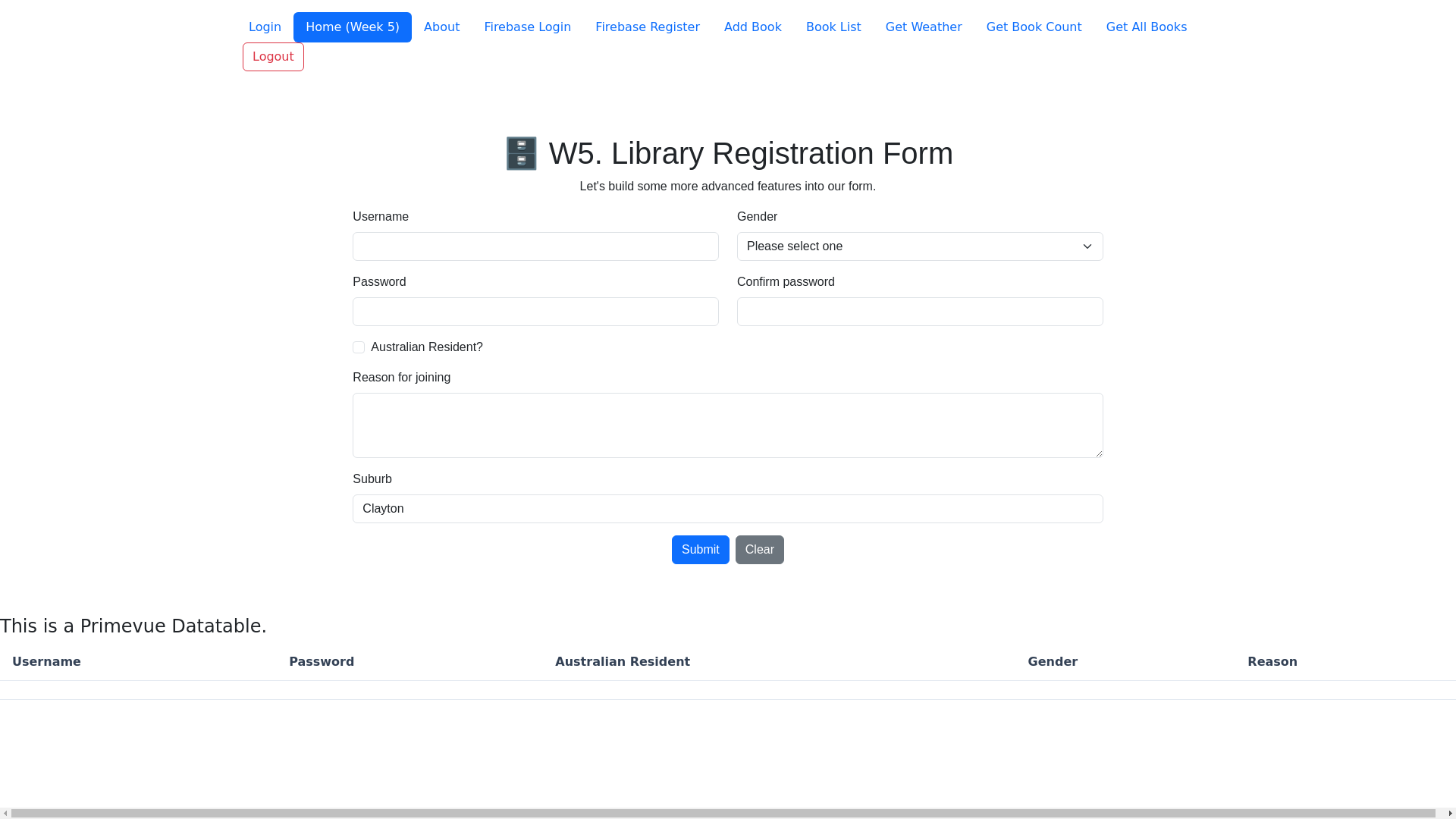The width and height of the screenshot is (1456, 819).
Task: Clear the registration form
Action: 759,550
